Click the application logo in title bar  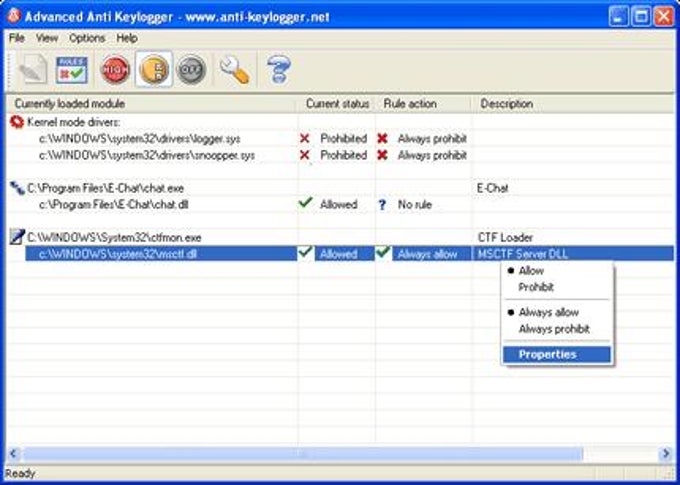[x=14, y=17]
